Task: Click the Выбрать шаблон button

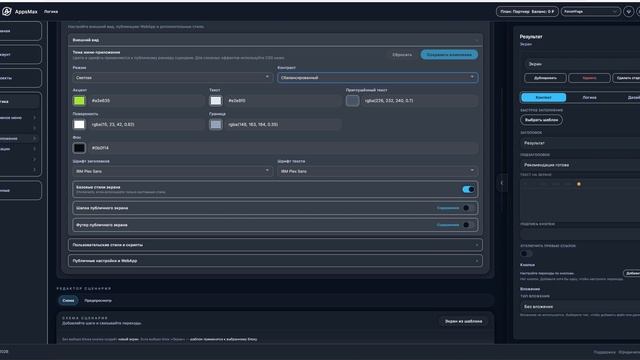Action: pos(541,120)
